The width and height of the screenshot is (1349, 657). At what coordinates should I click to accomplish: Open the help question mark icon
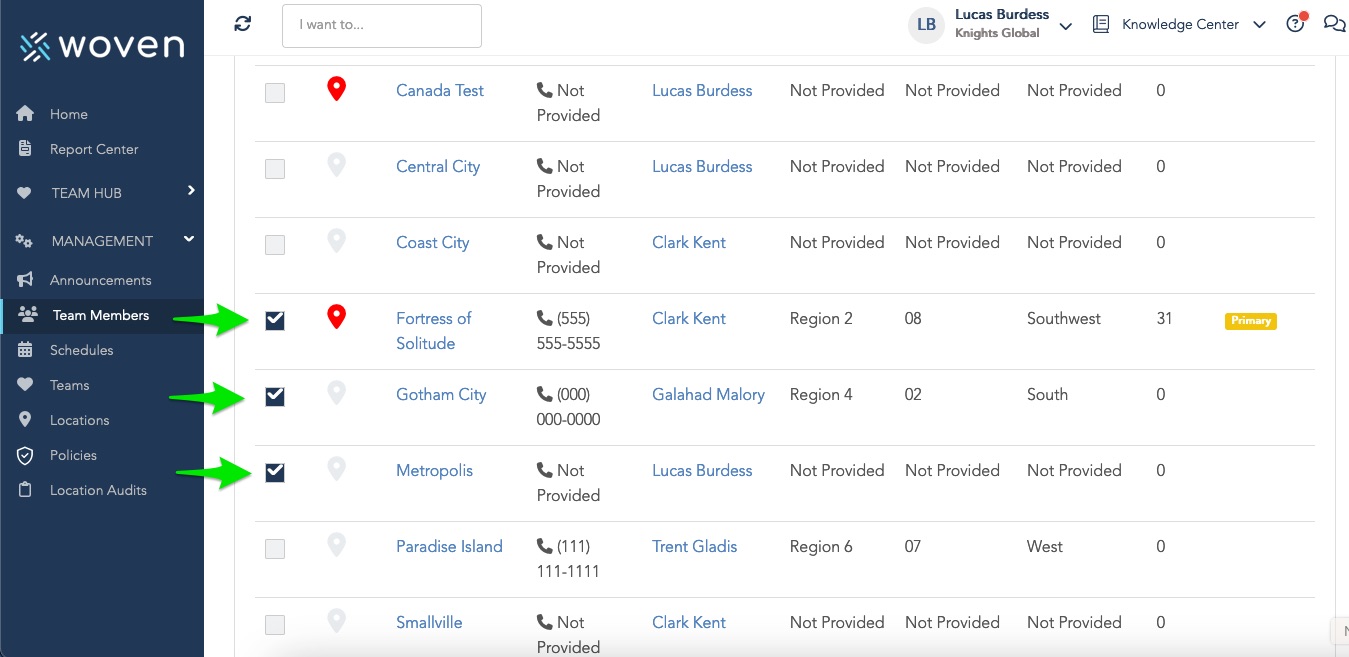(x=1296, y=24)
